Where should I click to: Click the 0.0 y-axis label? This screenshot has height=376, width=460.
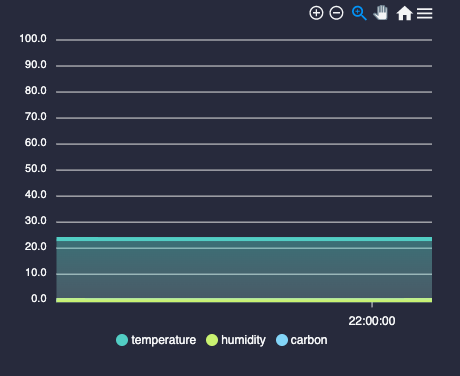39,299
